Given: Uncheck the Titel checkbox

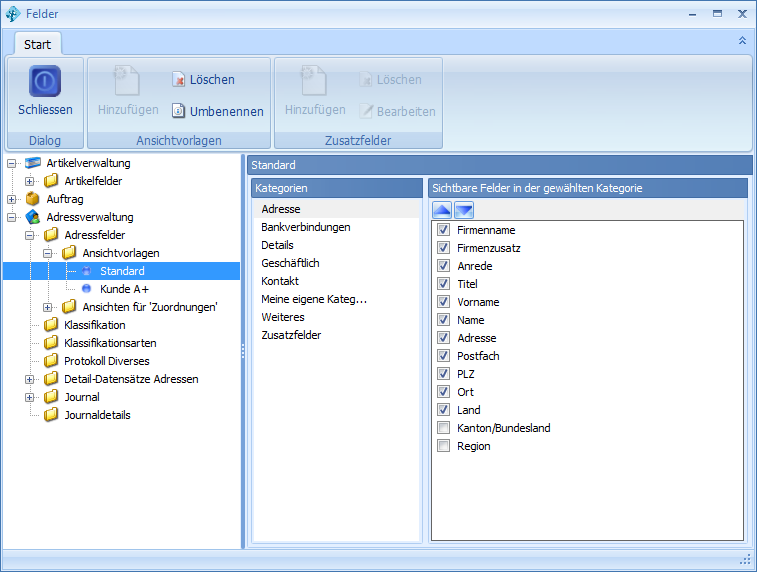Looking at the screenshot, I should point(443,283).
